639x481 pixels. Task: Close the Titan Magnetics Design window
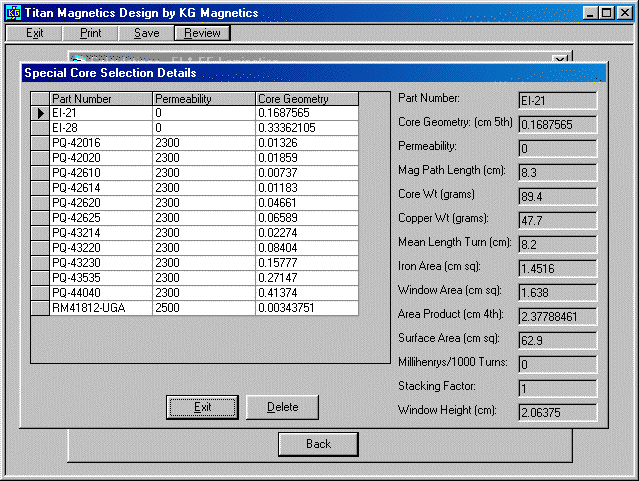624,13
